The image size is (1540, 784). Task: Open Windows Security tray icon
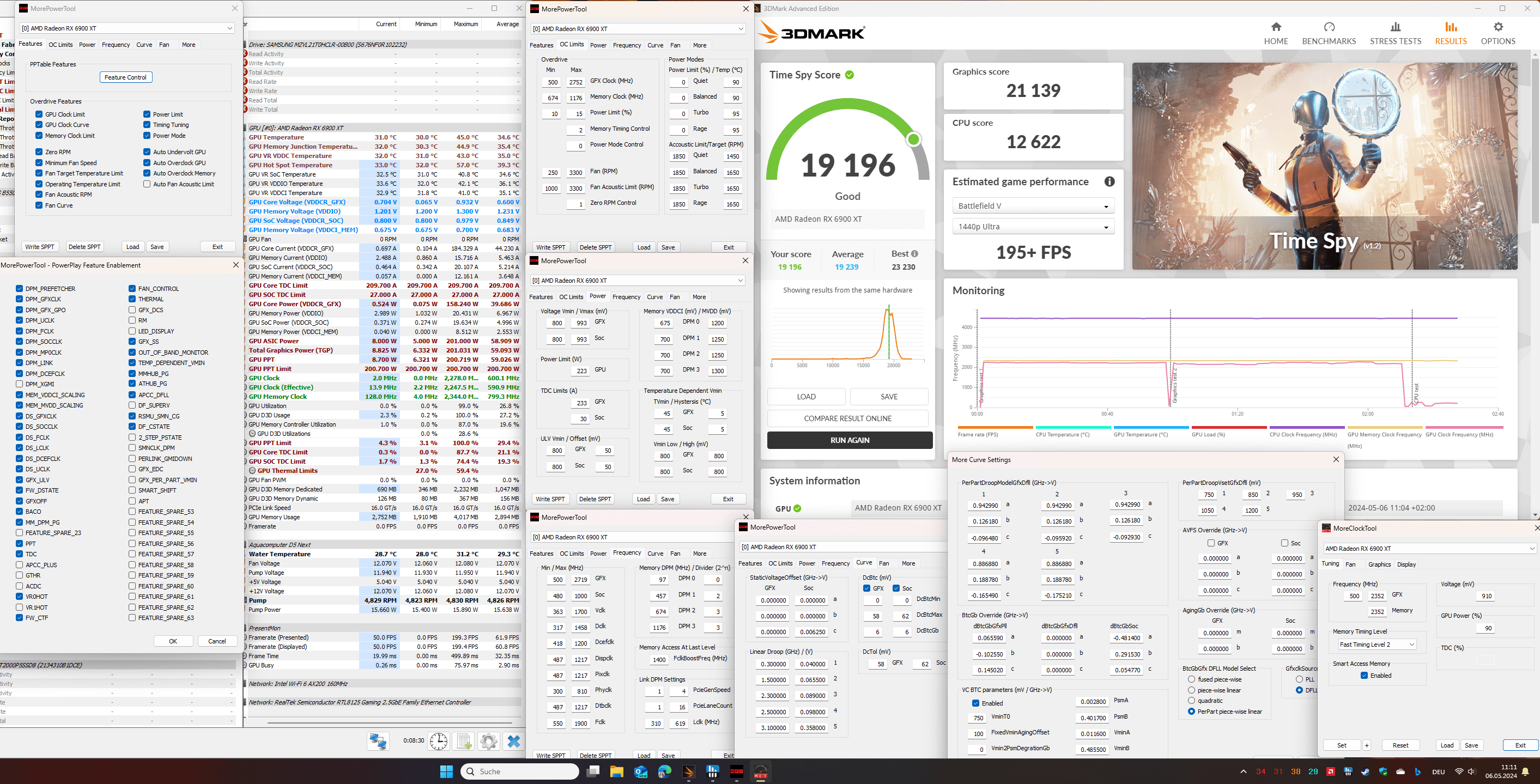(1383, 771)
